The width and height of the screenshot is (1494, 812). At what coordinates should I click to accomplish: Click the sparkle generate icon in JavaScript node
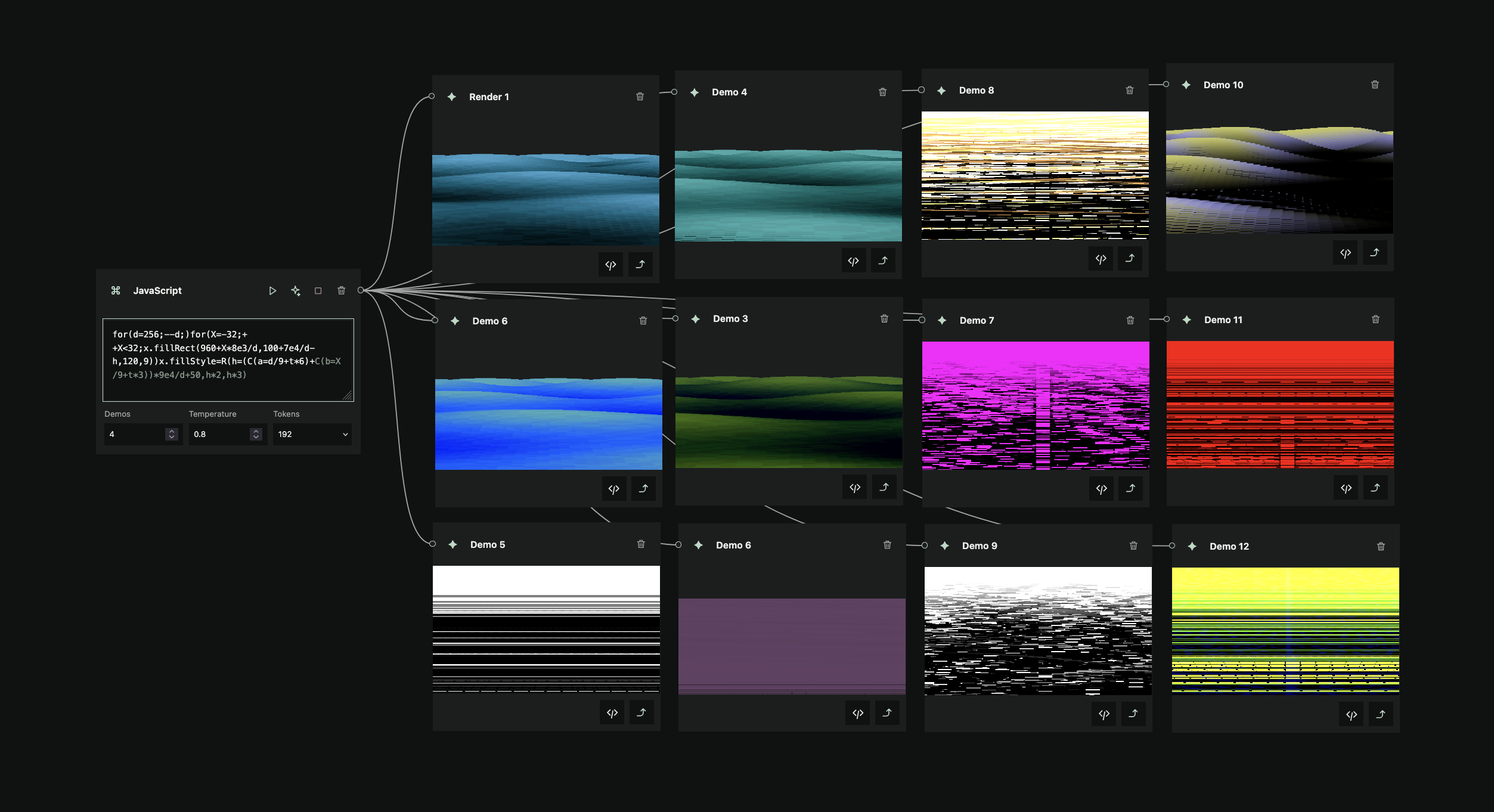[x=296, y=291]
